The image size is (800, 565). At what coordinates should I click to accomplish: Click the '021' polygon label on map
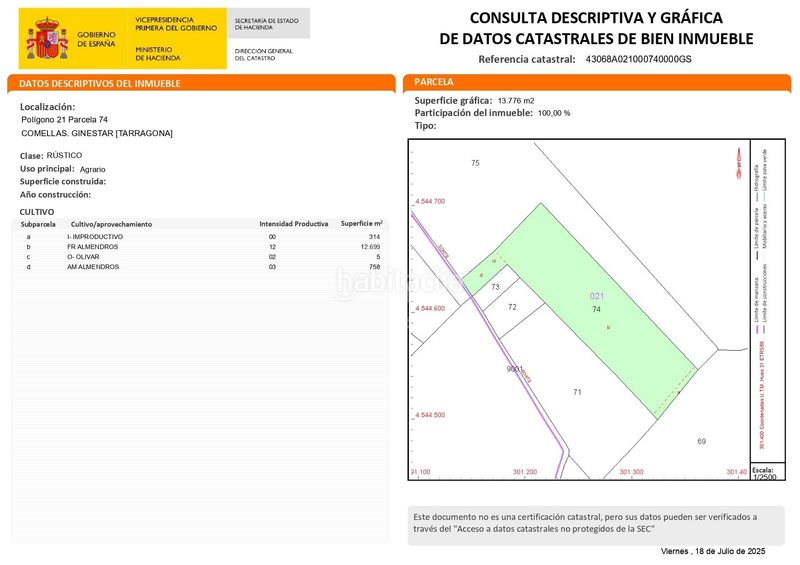click(596, 296)
